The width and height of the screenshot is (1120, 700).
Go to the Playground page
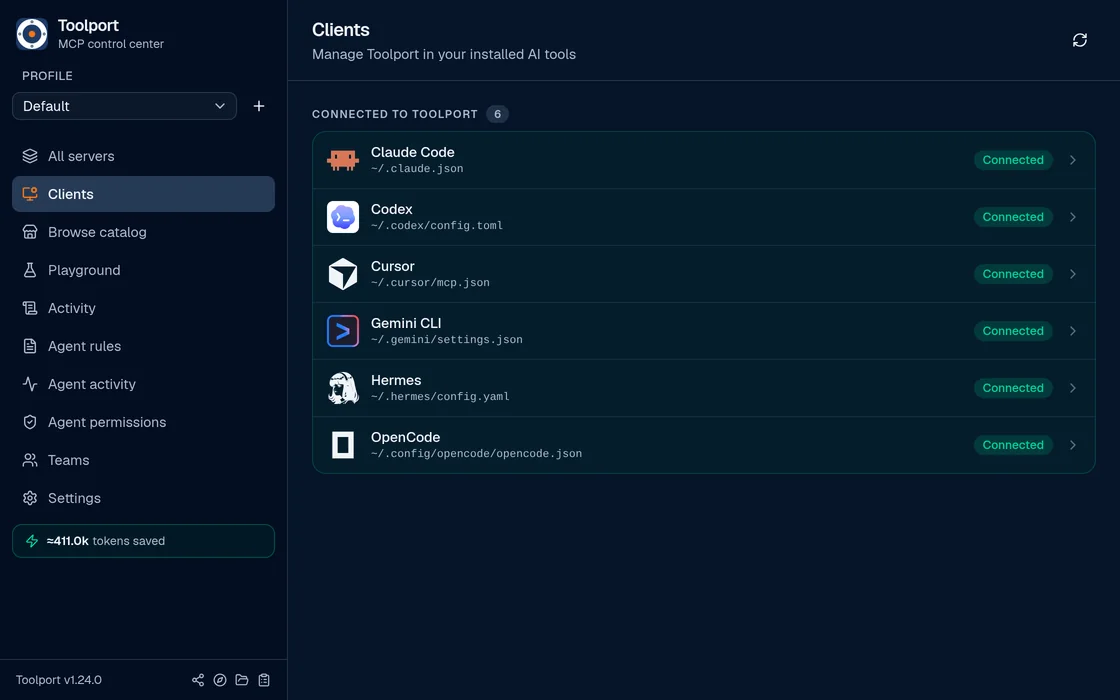click(x=144, y=270)
